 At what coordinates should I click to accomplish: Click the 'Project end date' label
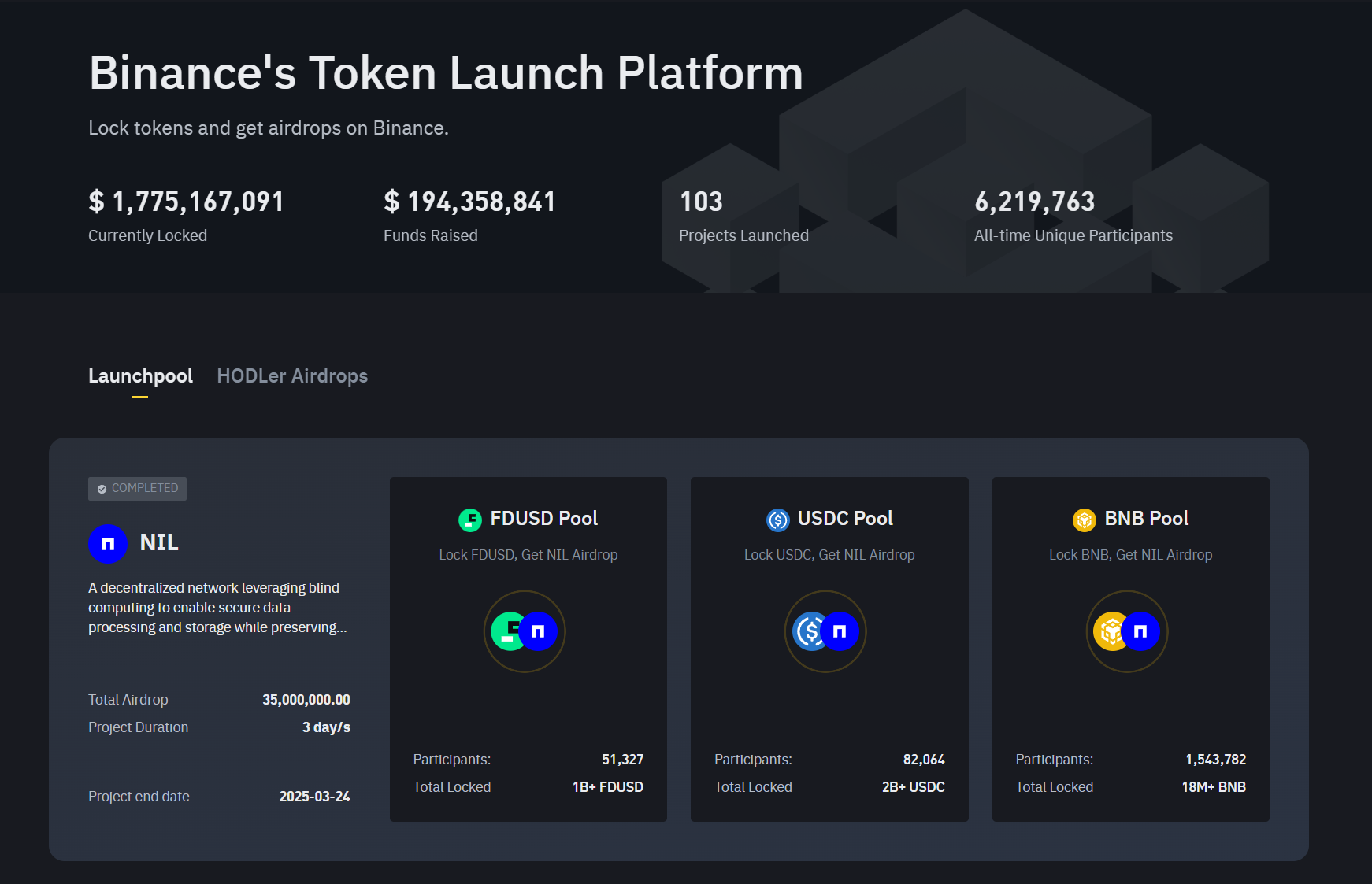pos(139,797)
